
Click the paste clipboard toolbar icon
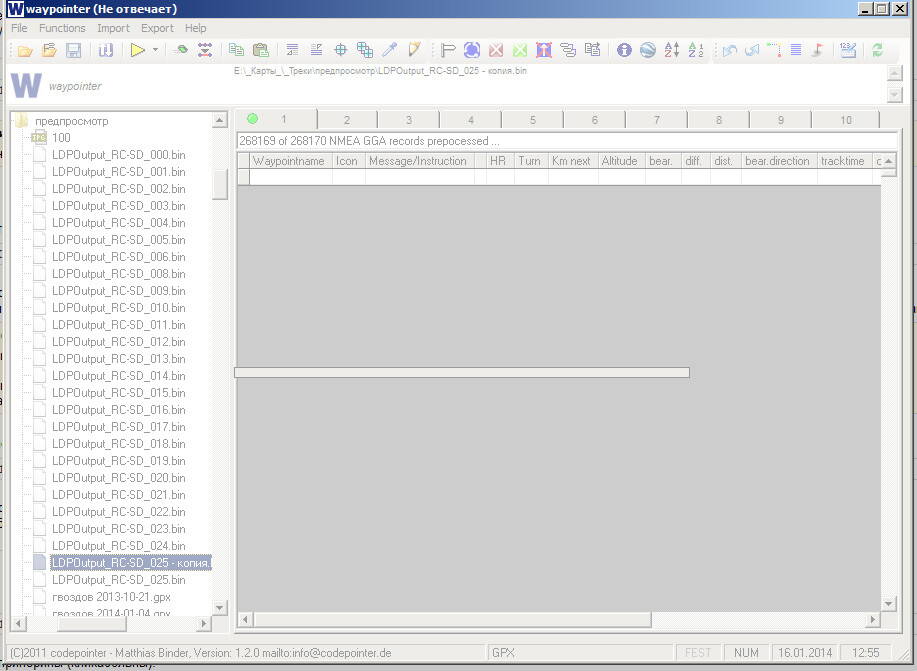[261, 50]
